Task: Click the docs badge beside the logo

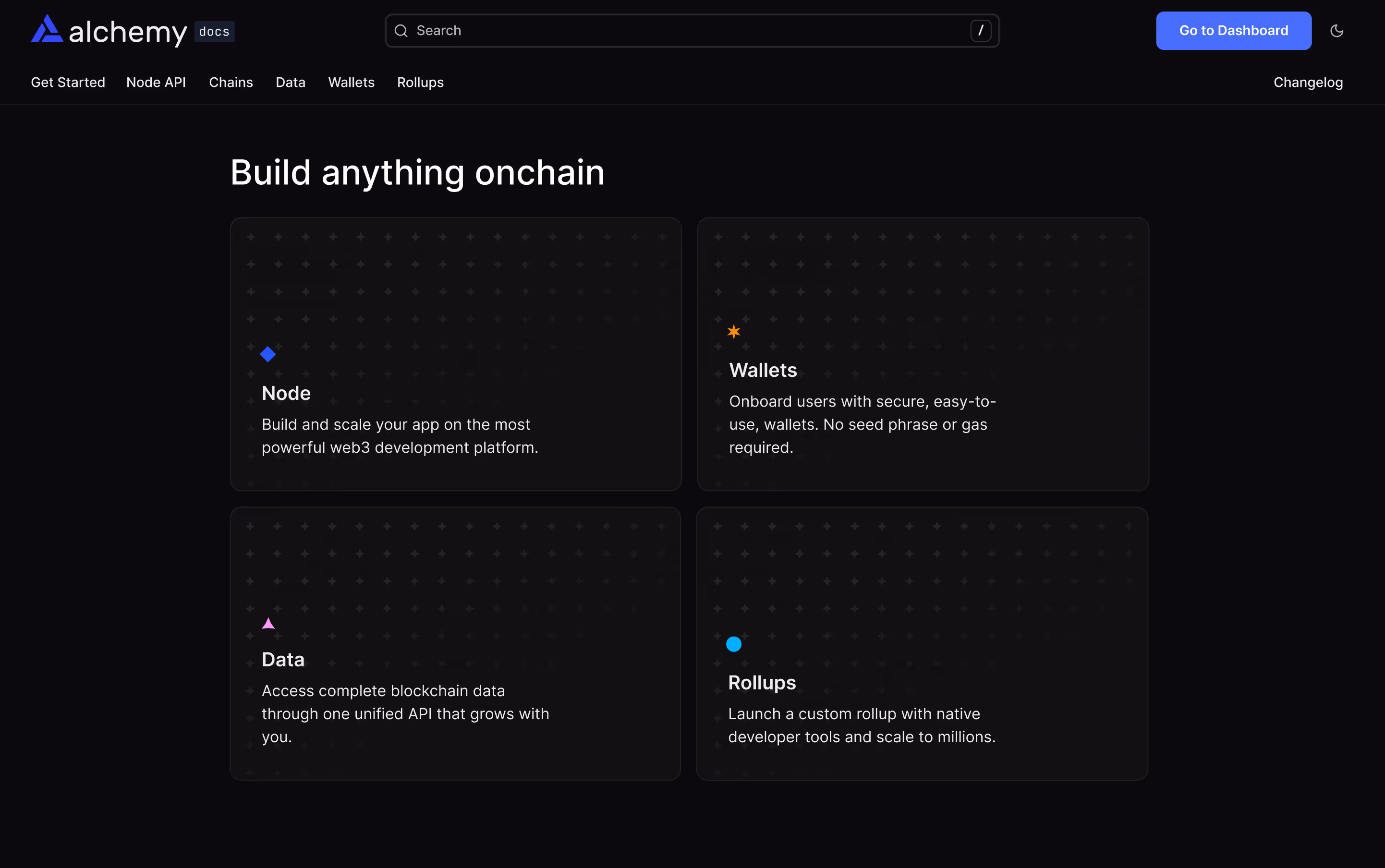Action: pos(214,32)
